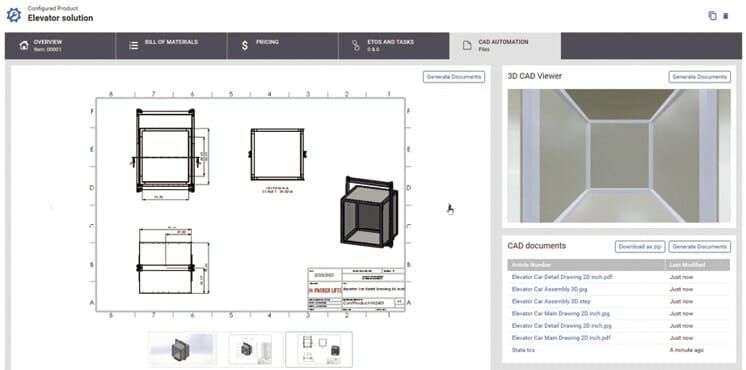The height and width of the screenshot is (370, 746).
Task: Open the Overview tab
Action: point(60,46)
